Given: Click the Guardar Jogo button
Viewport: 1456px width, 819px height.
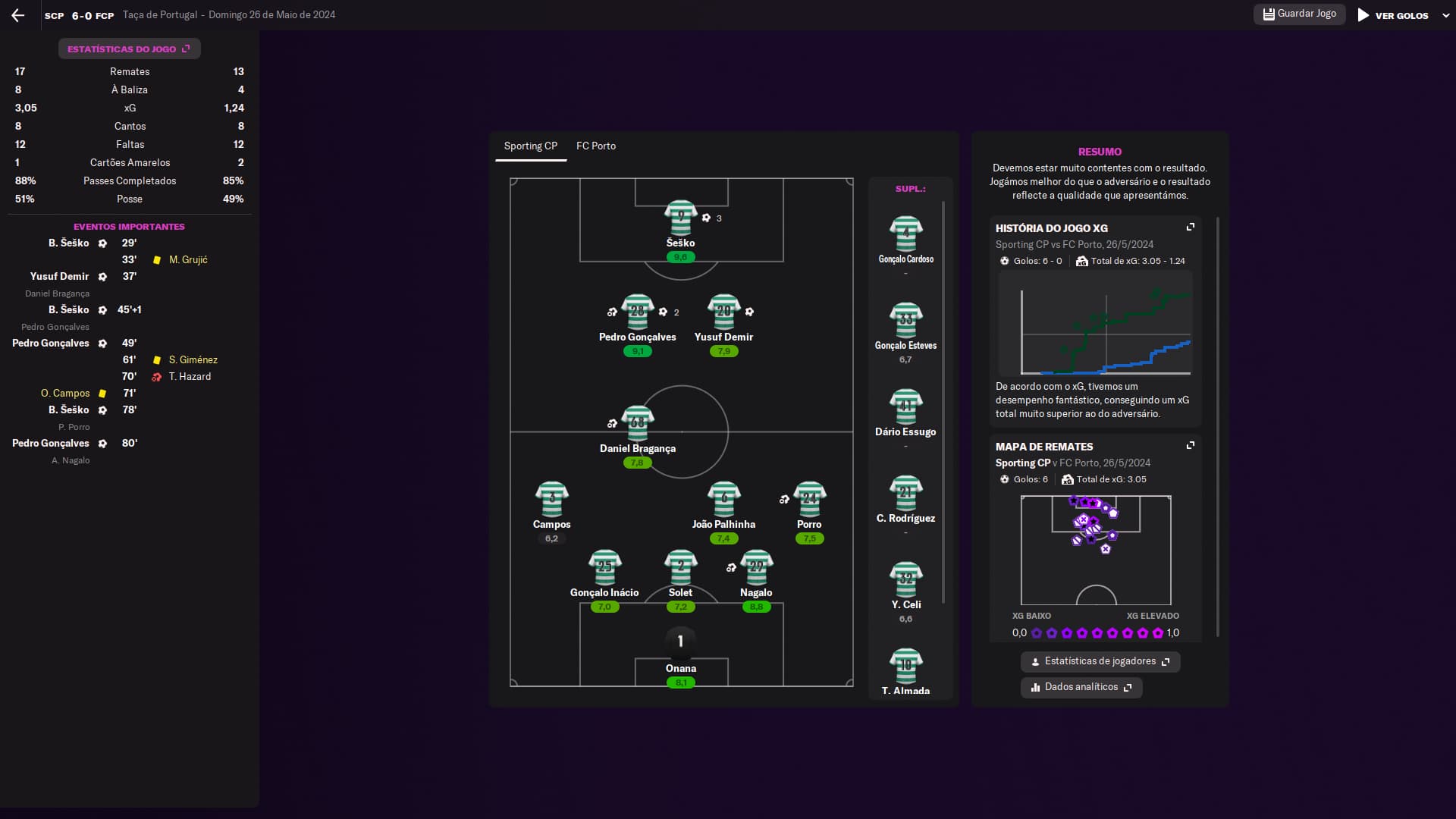Looking at the screenshot, I should click(1299, 14).
